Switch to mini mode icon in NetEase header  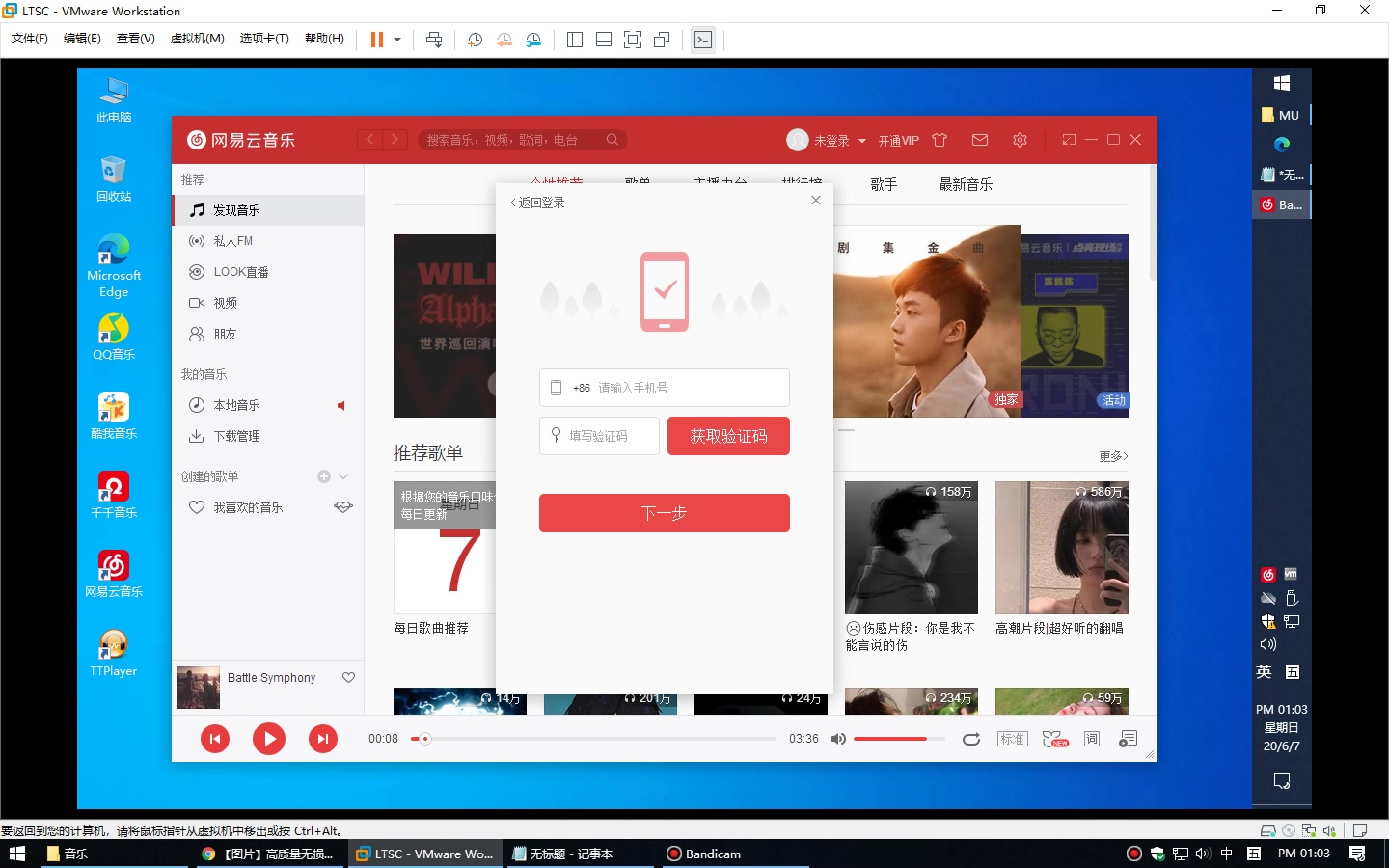(x=1069, y=140)
